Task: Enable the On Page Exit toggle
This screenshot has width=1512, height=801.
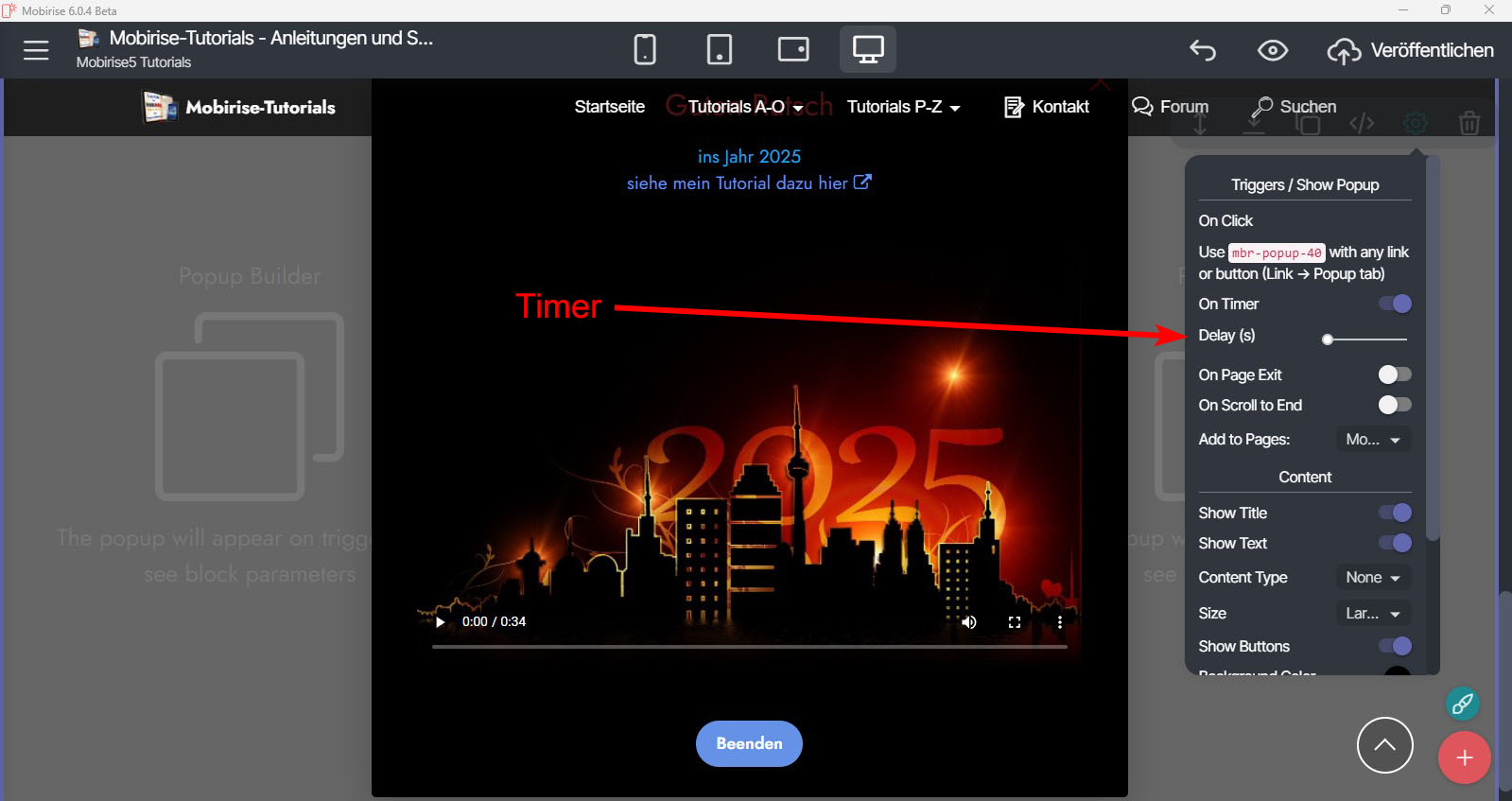Action: tap(1395, 374)
